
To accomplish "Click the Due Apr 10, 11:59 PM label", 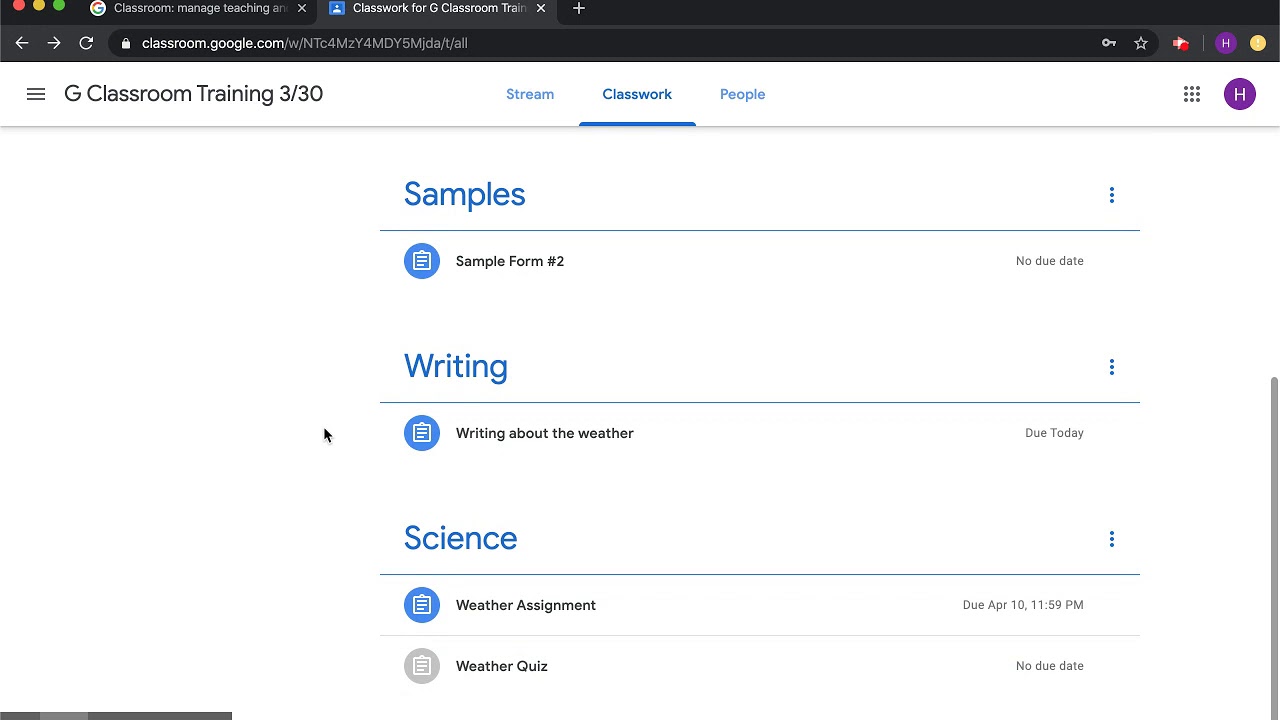I will click(1023, 605).
